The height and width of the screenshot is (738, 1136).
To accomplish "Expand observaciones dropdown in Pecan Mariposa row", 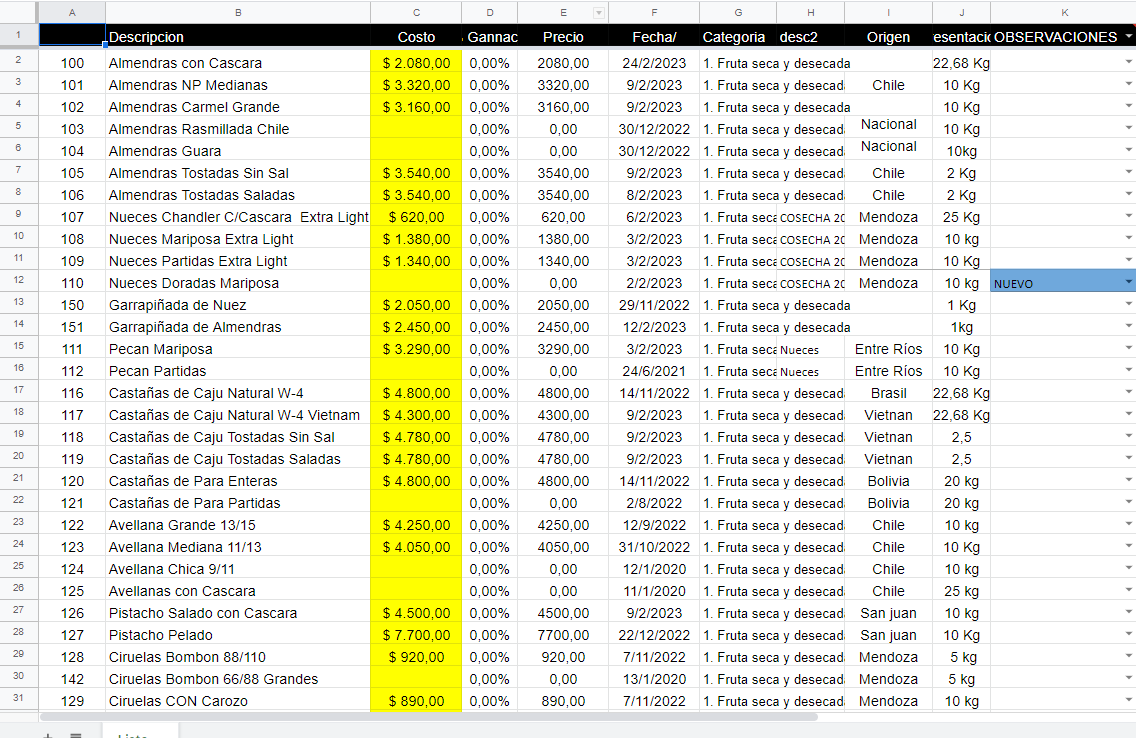I will 1128,348.
